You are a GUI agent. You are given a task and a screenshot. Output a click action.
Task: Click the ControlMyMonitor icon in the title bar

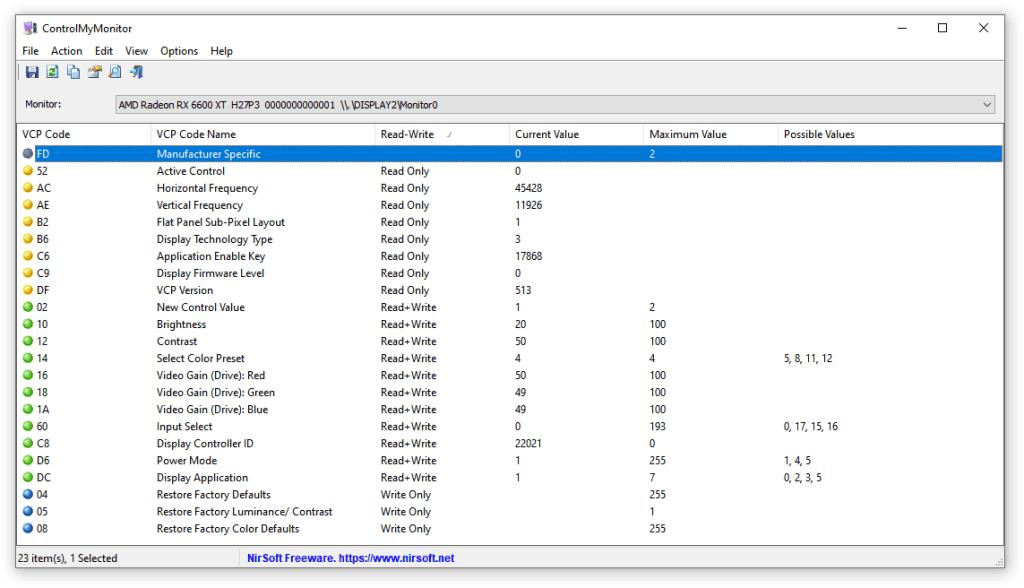point(30,28)
